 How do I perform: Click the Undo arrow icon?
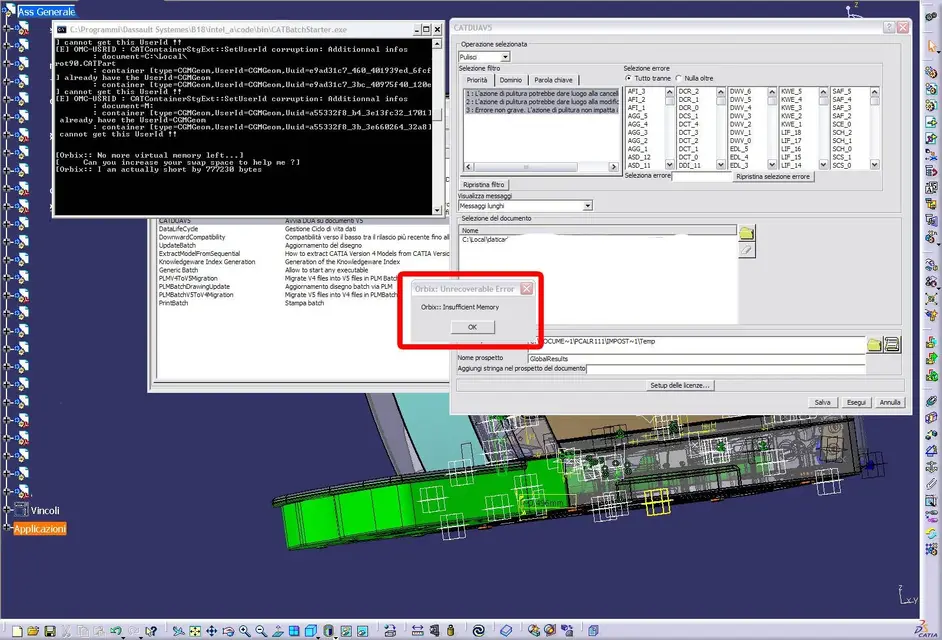115,630
